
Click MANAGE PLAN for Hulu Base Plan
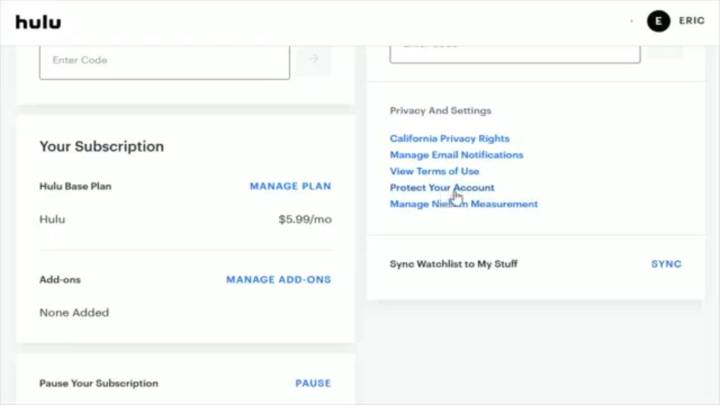[x=290, y=186]
